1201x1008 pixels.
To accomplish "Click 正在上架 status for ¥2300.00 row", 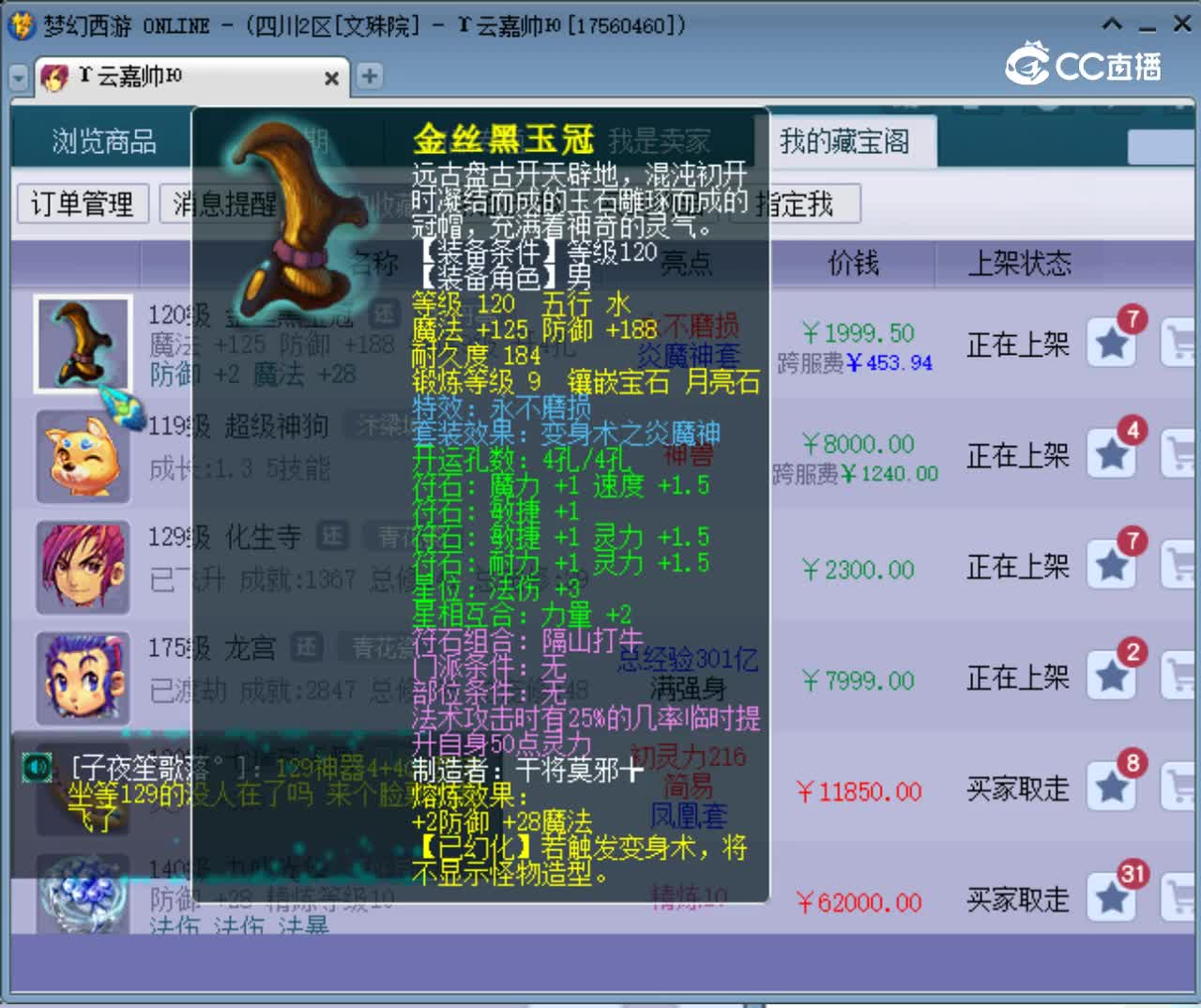I will pyautogui.click(x=1018, y=567).
